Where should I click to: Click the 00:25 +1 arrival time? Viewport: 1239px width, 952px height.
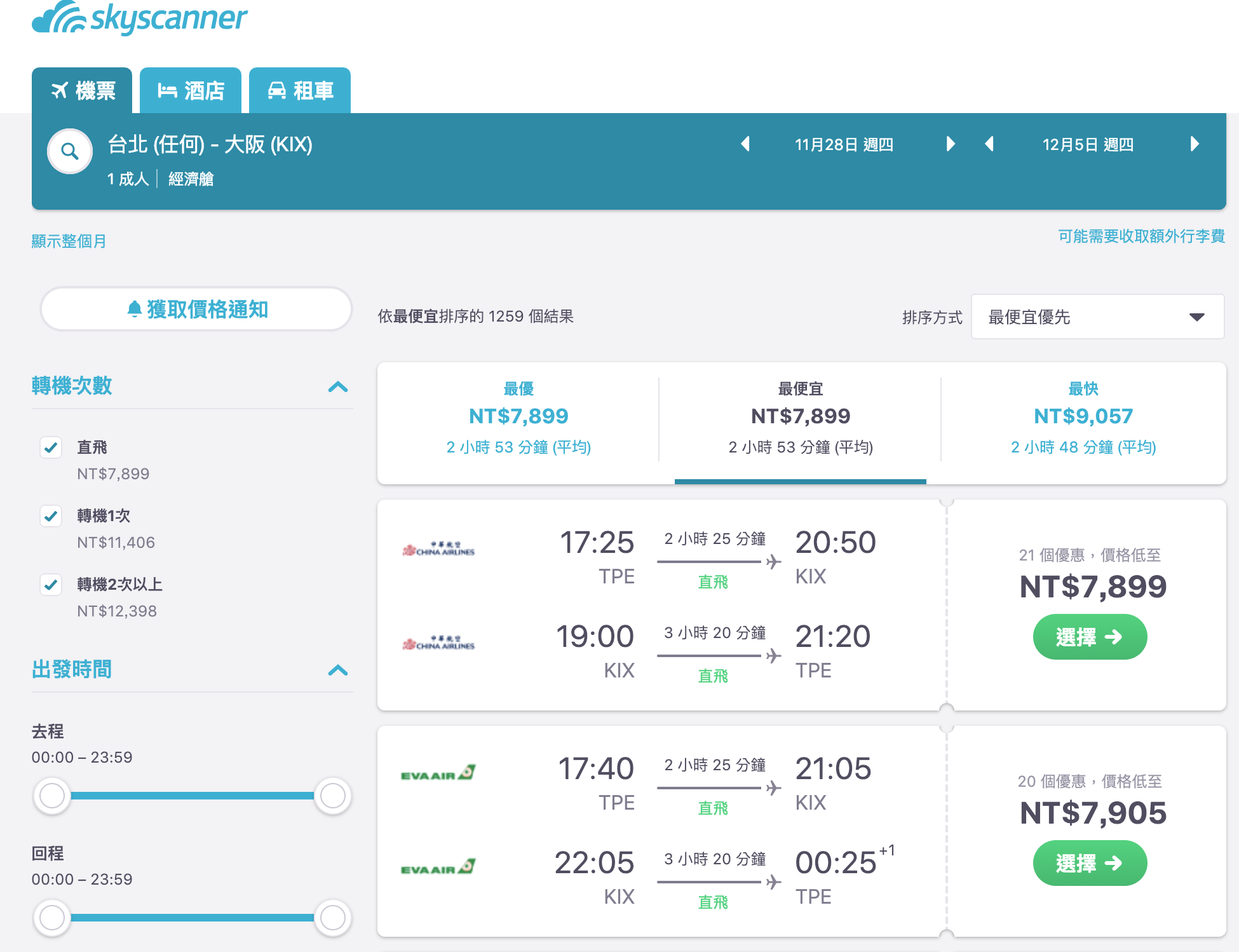845,862
